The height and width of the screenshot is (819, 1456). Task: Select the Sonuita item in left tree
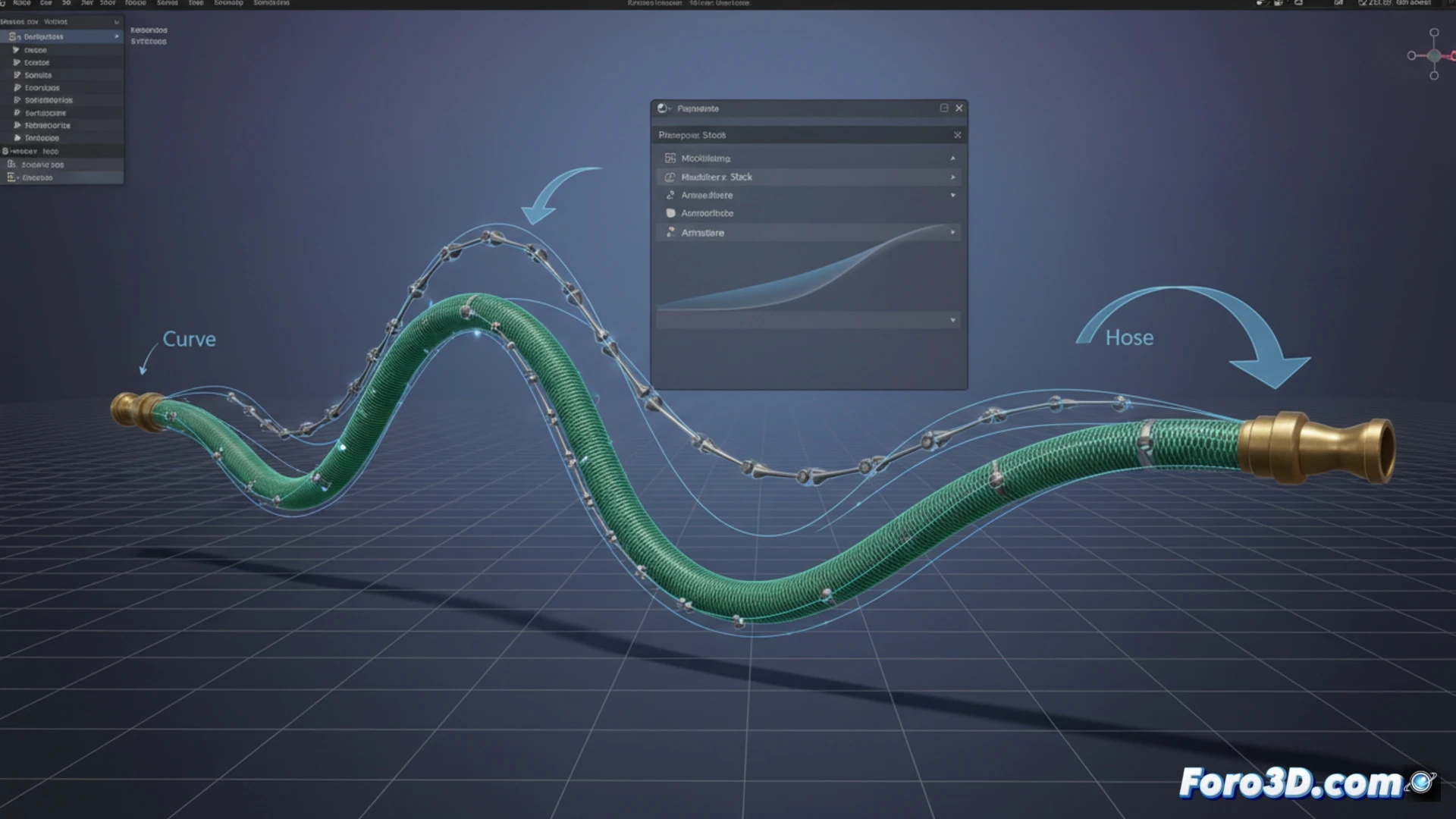[38, 75]
